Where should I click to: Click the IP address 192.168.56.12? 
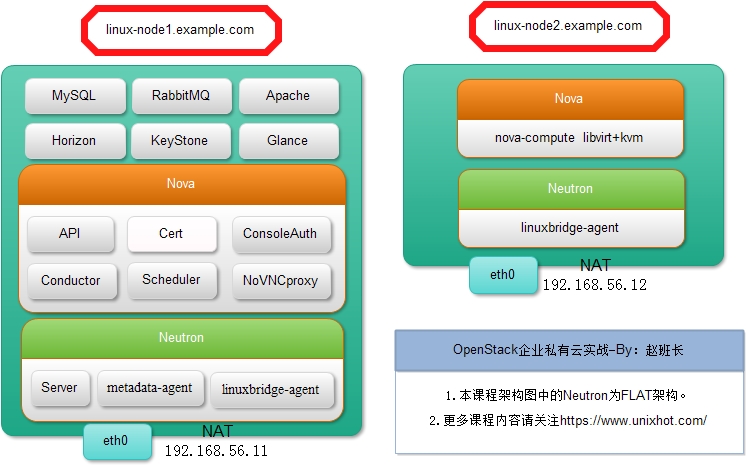pos(595,285)
